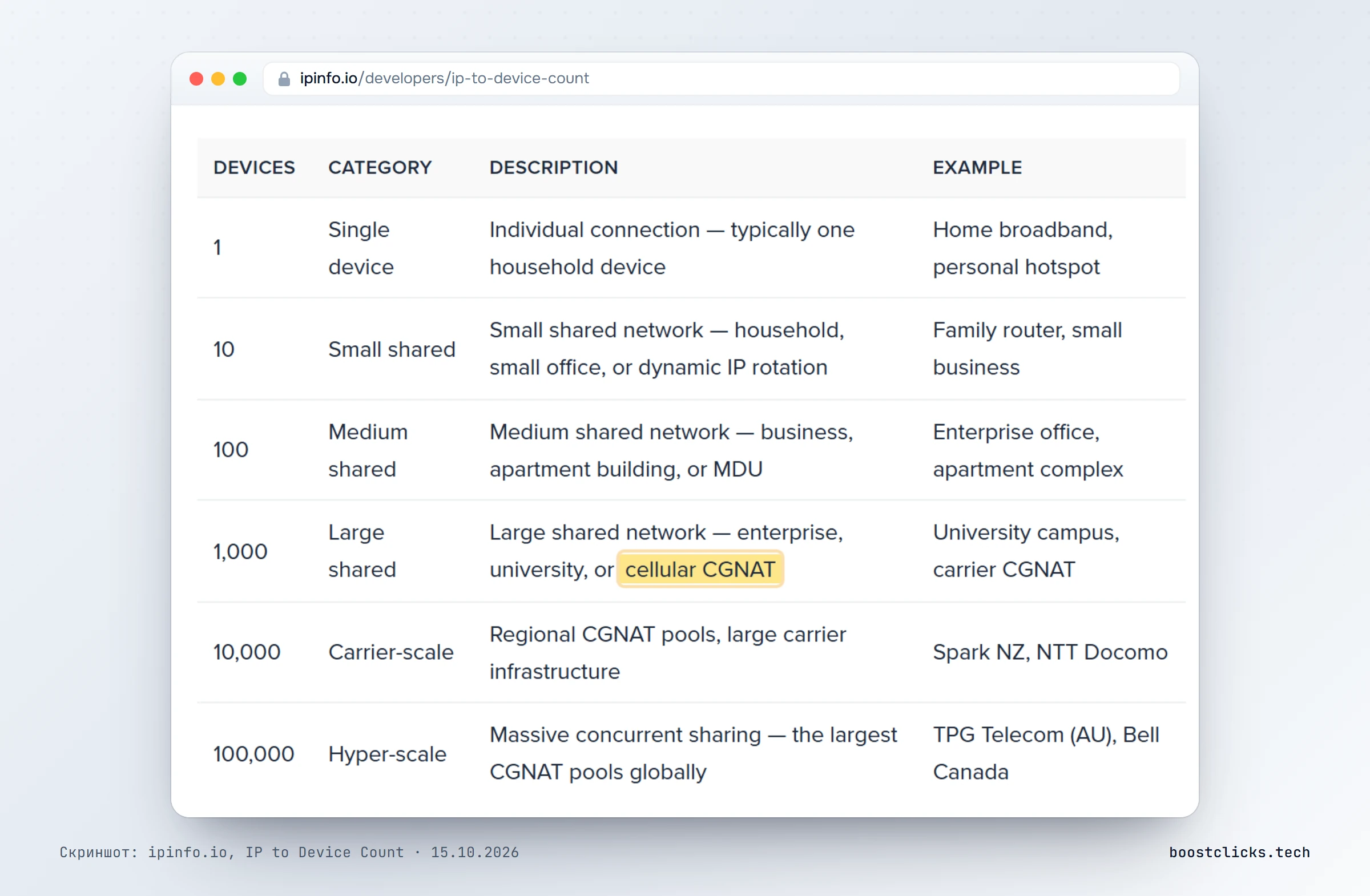Click the Hyper-scale category cell
1370x896 pixels.
(x=388, y=754)
